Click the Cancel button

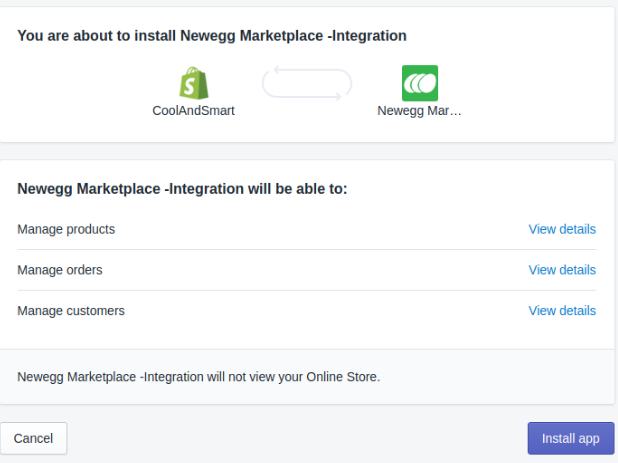coord(34,438)
